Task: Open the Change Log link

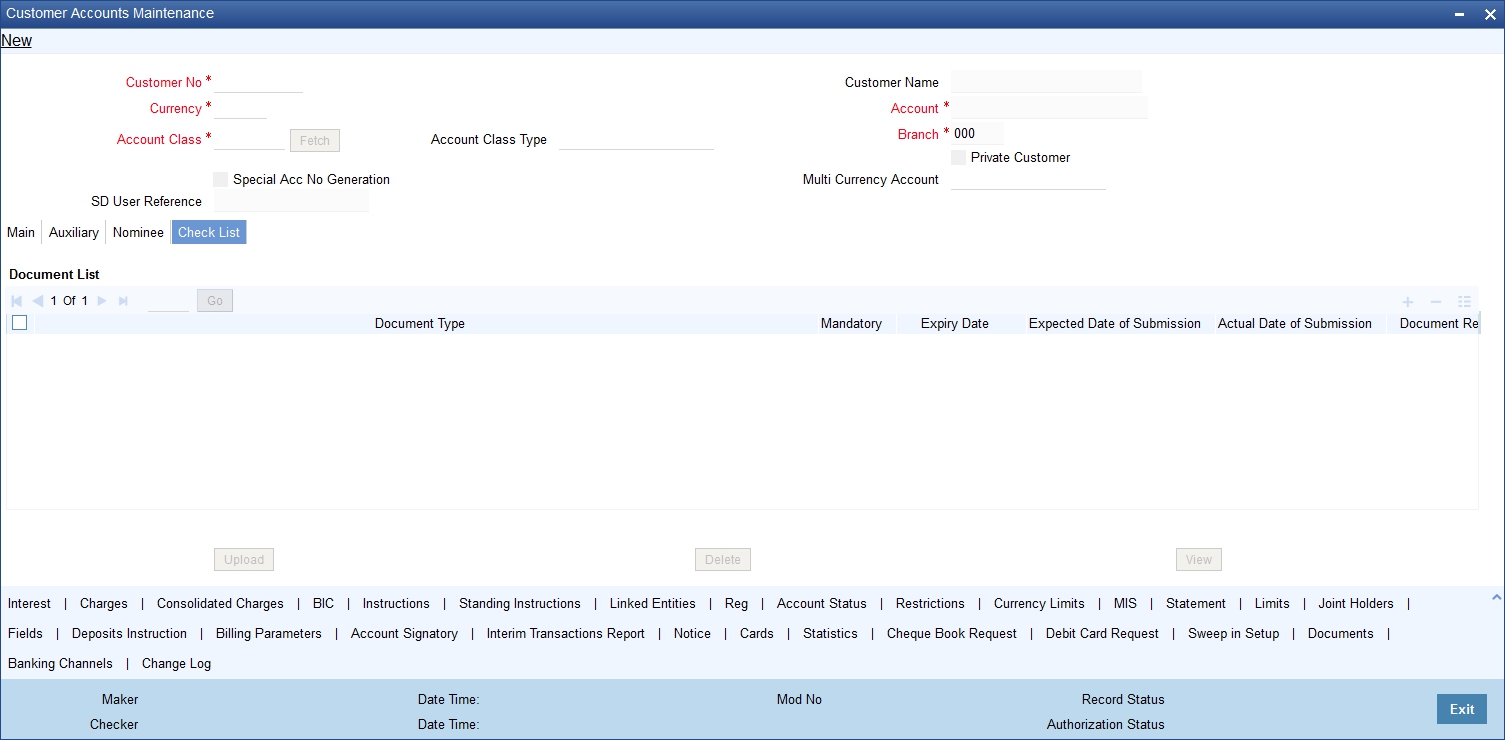Action: click(x=176, y=663)
